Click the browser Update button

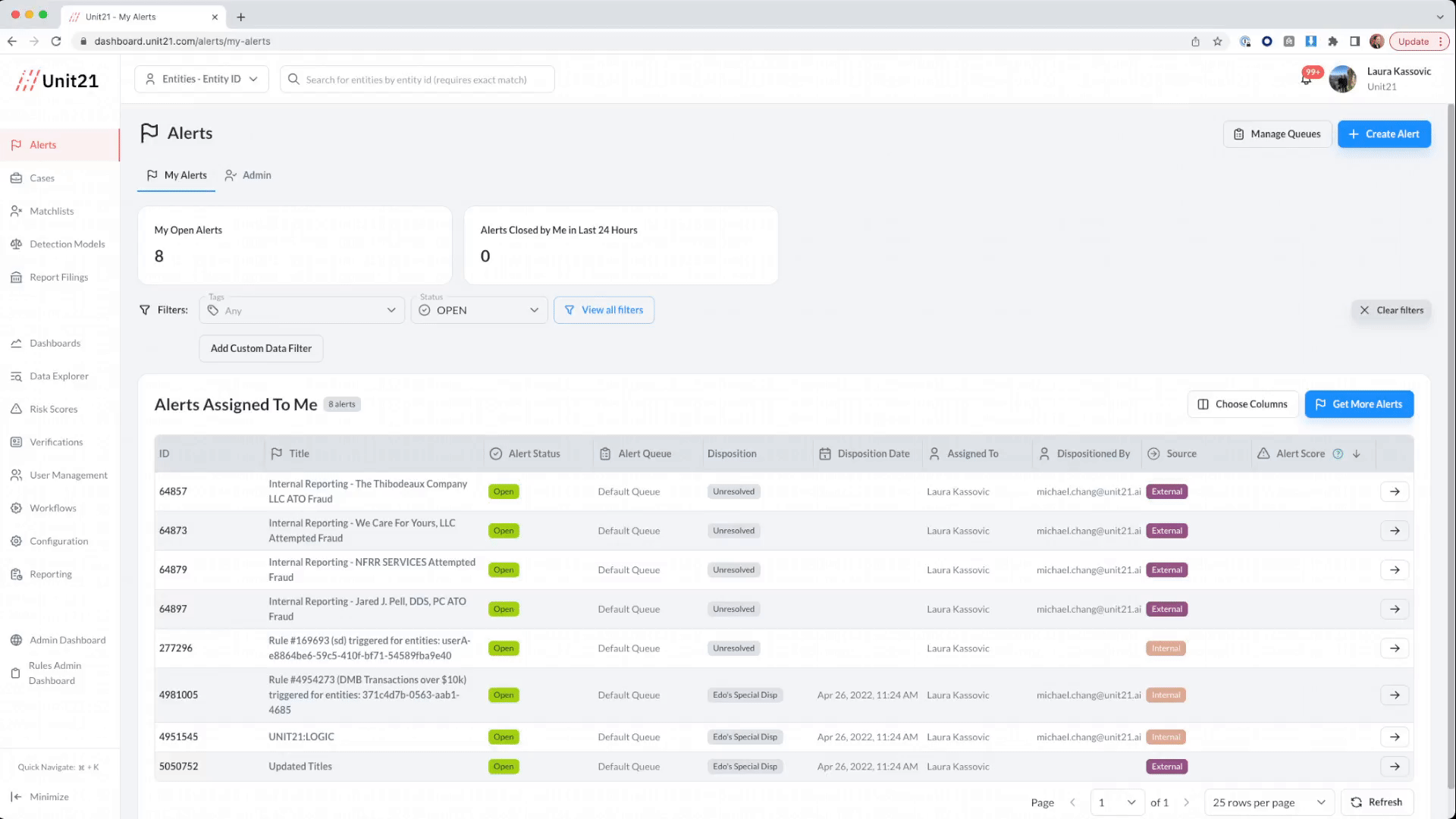tap(1419, 42)
